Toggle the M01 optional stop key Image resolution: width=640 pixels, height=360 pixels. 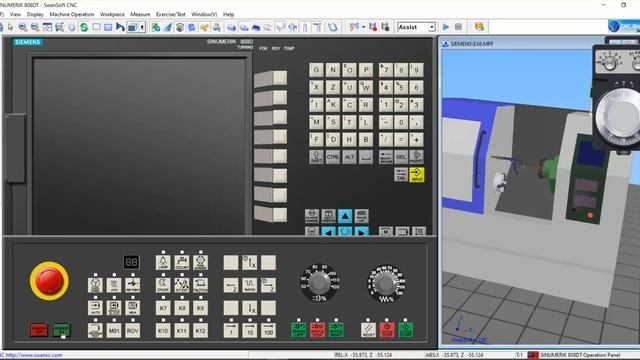pyautogui.click(x=114, y=330)
